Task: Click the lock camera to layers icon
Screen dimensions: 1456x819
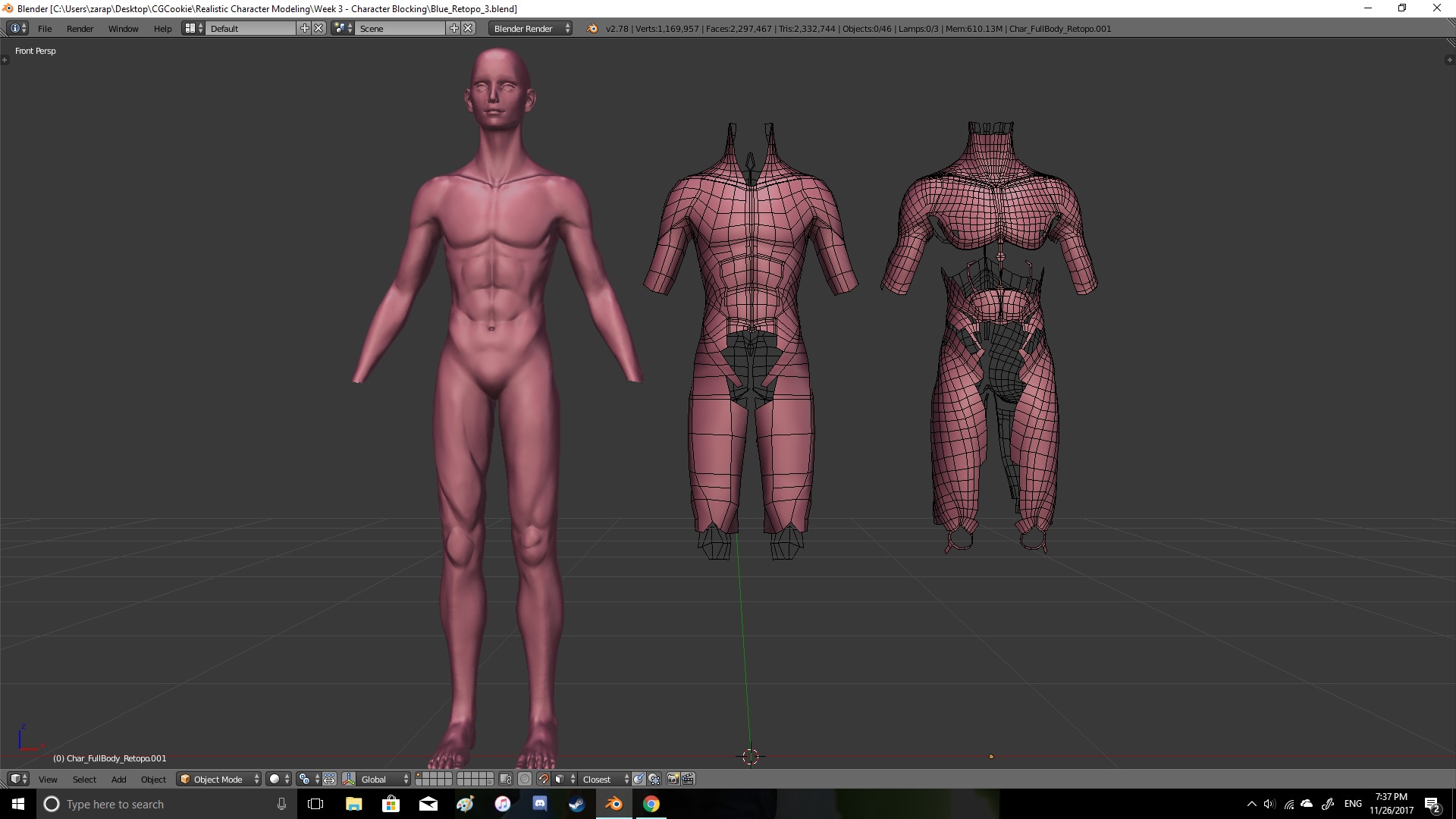Action: (506, 779)
